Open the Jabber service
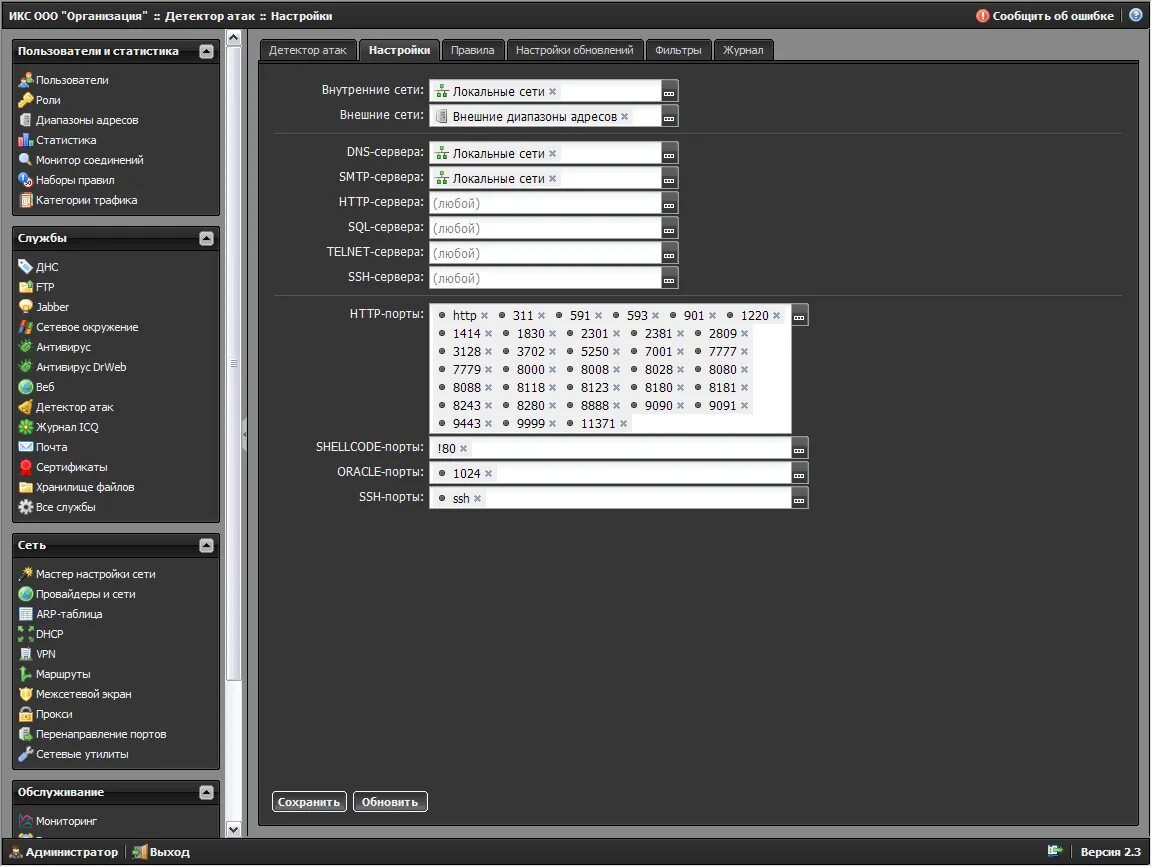1152x867 pixels. pyautogui.click(x=43, y=307)
